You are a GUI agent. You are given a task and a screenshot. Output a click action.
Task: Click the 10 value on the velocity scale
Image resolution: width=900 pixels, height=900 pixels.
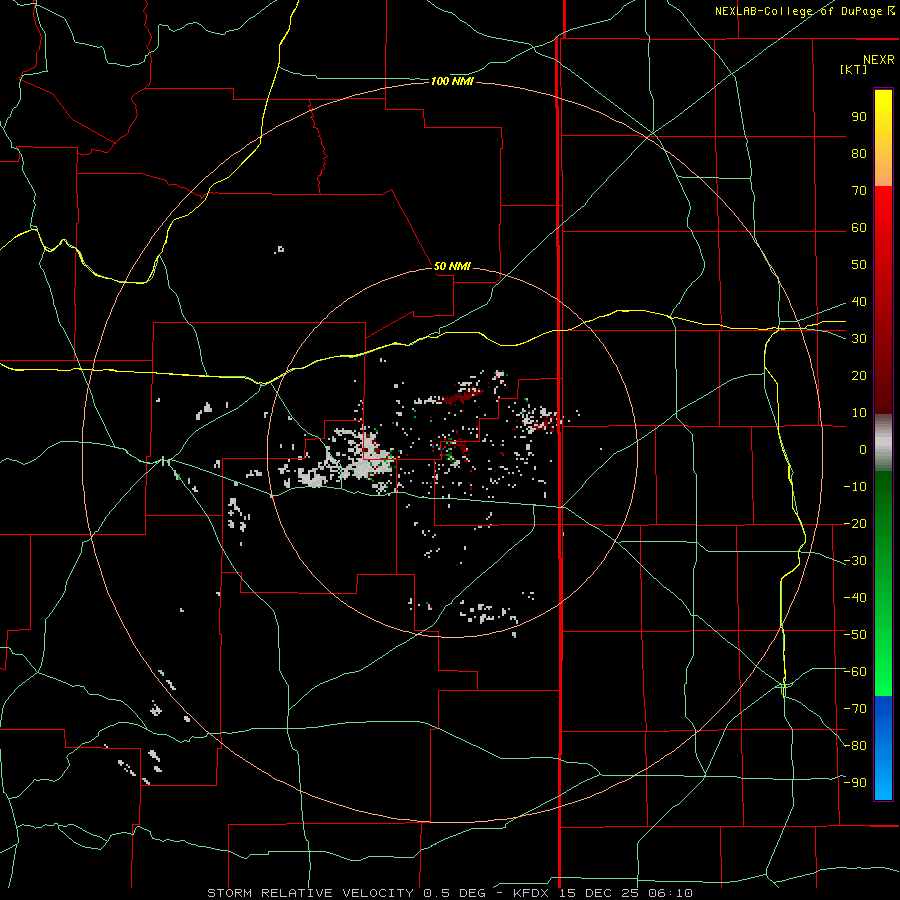(x=859, y=413)
